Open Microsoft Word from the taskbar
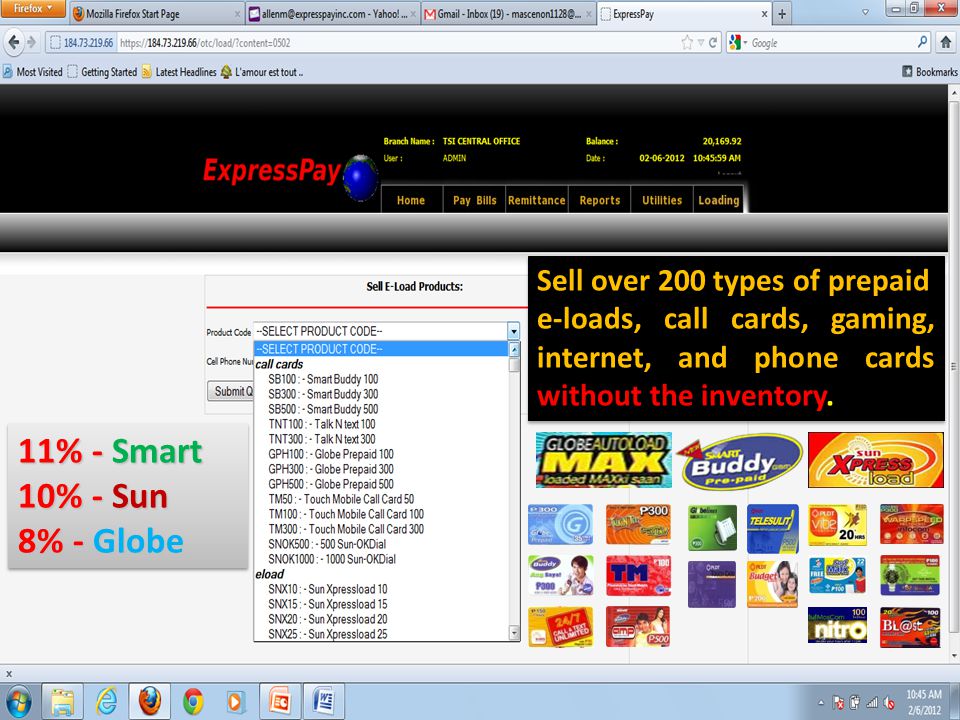Viewport: 960px width, 720px height. click(x=324, y=701)
